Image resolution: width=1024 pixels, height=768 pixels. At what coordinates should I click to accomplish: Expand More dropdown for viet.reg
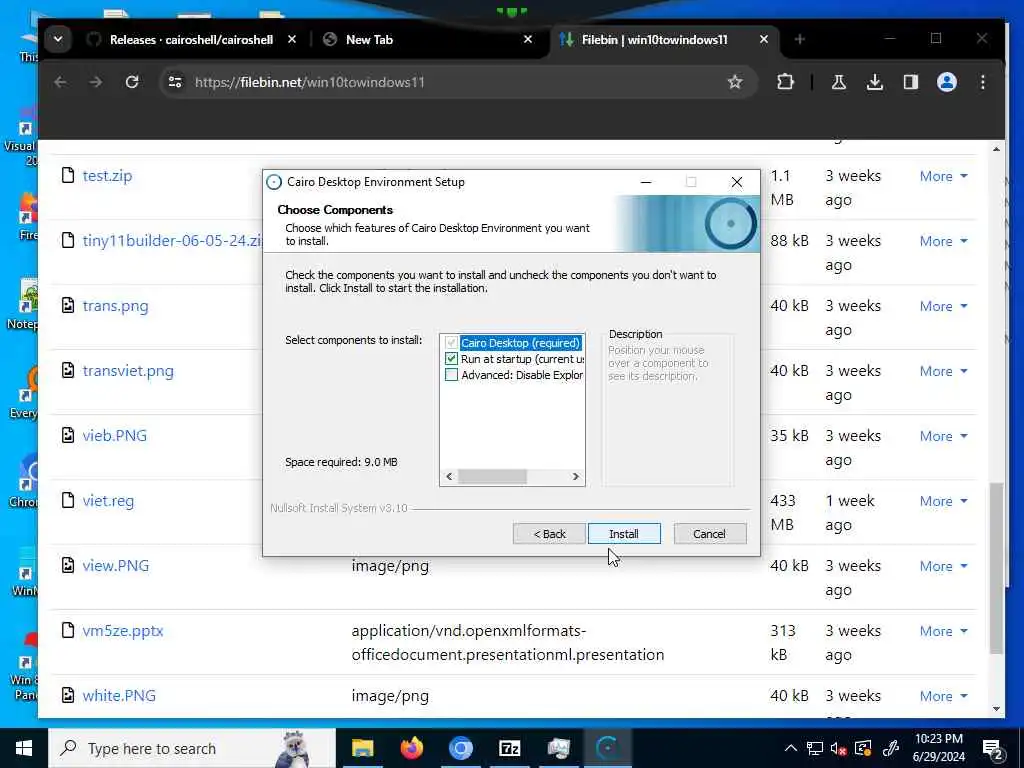click(x=944, y=501)
